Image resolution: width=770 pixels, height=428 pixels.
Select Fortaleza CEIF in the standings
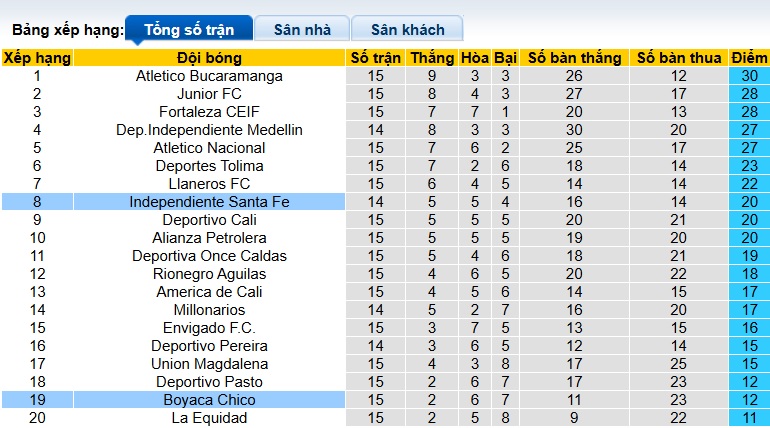click(209, 112)
